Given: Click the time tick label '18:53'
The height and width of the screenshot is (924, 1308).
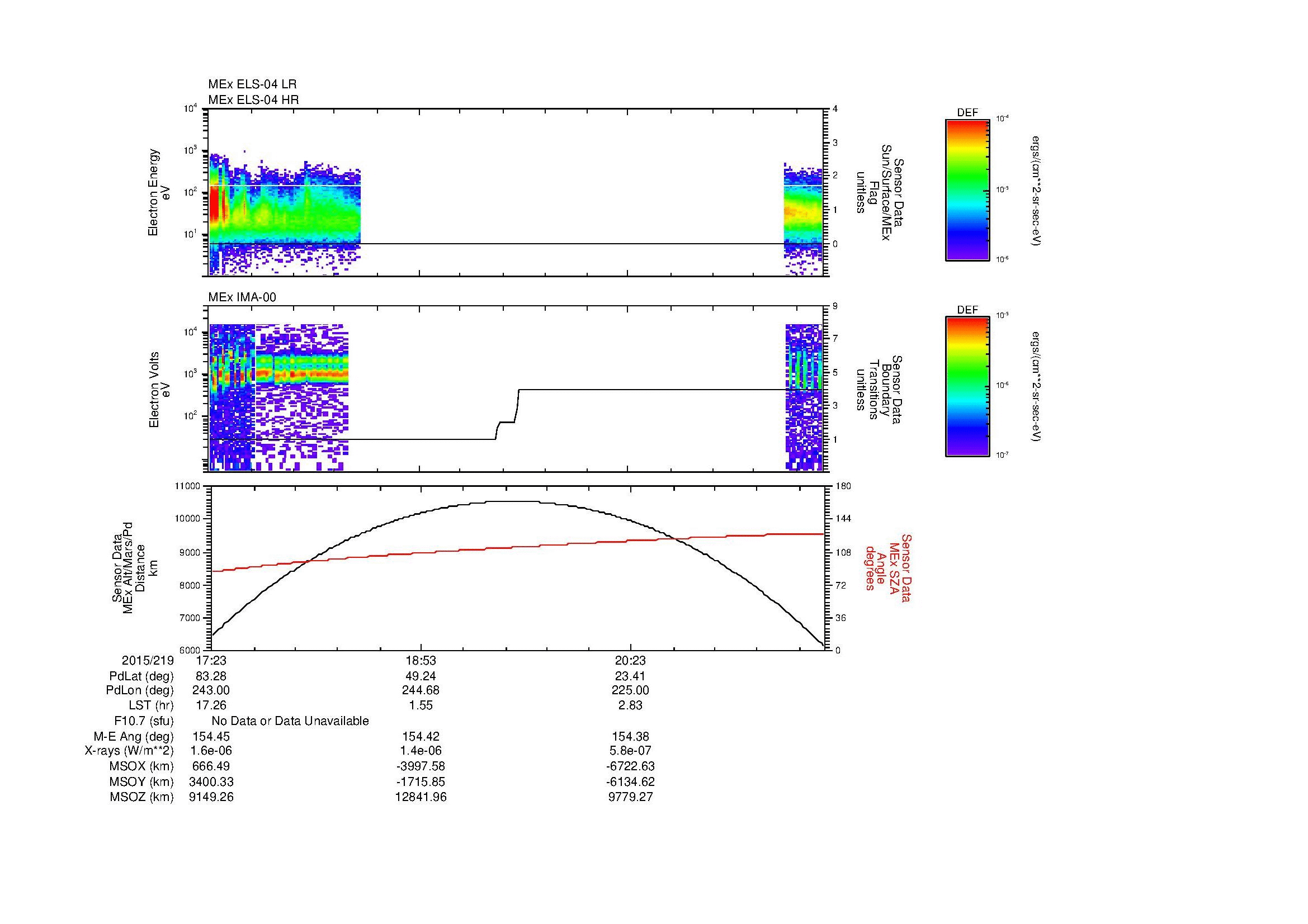Looking at the screenshot, I should [x=421, y=661].
